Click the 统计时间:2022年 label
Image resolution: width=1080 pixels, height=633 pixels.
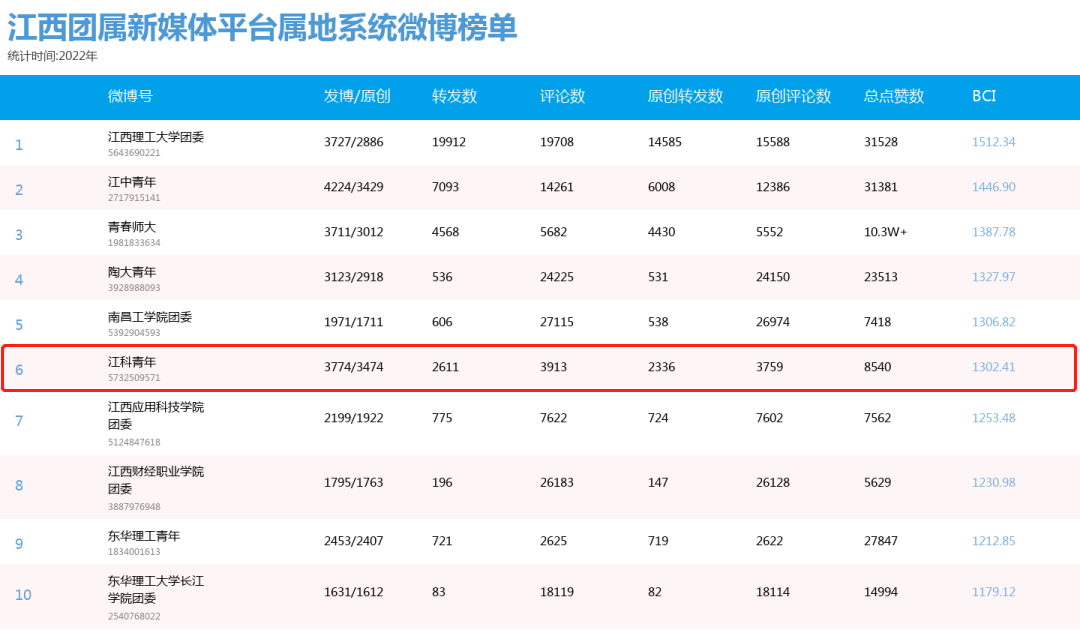point(52,56)
